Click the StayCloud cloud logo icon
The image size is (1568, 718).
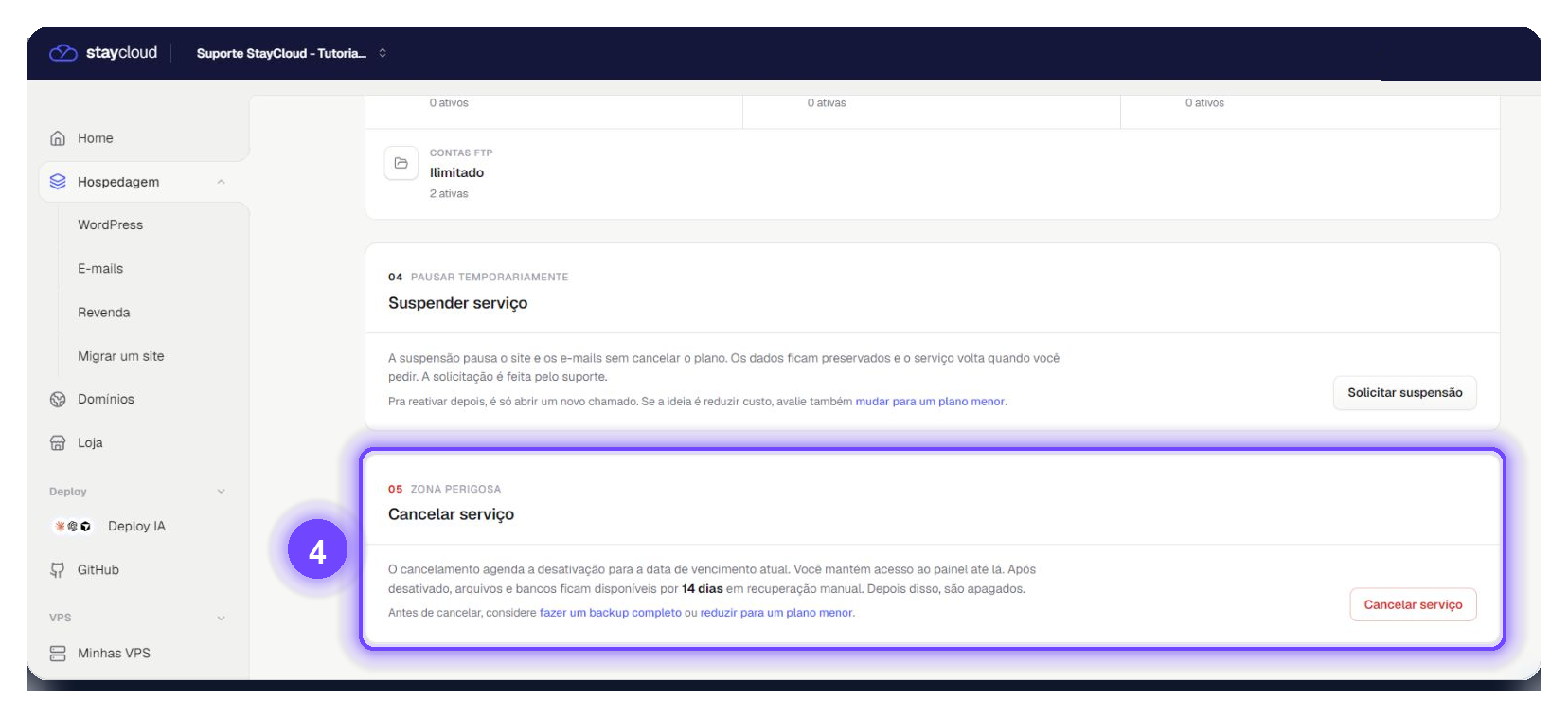point(62,53)
